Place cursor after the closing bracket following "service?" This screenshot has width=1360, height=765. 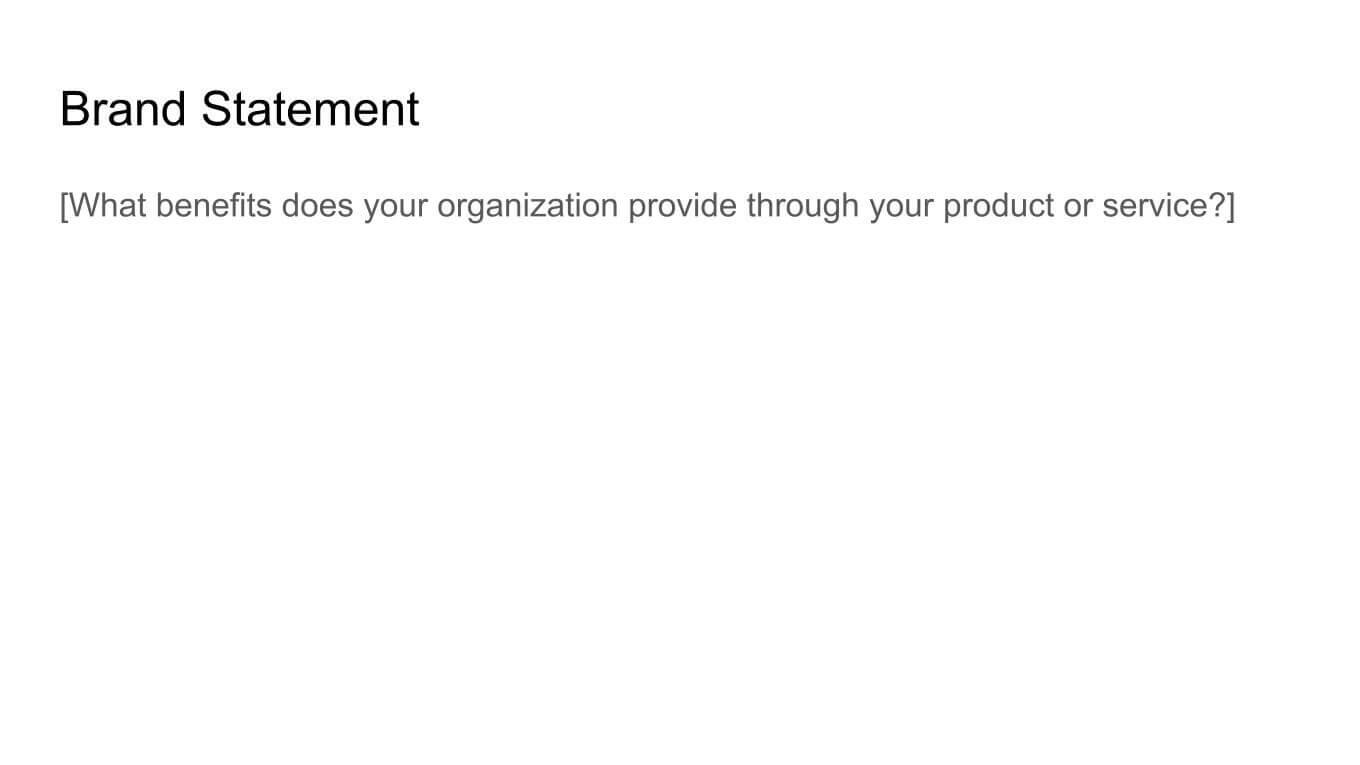point(1236,206)
